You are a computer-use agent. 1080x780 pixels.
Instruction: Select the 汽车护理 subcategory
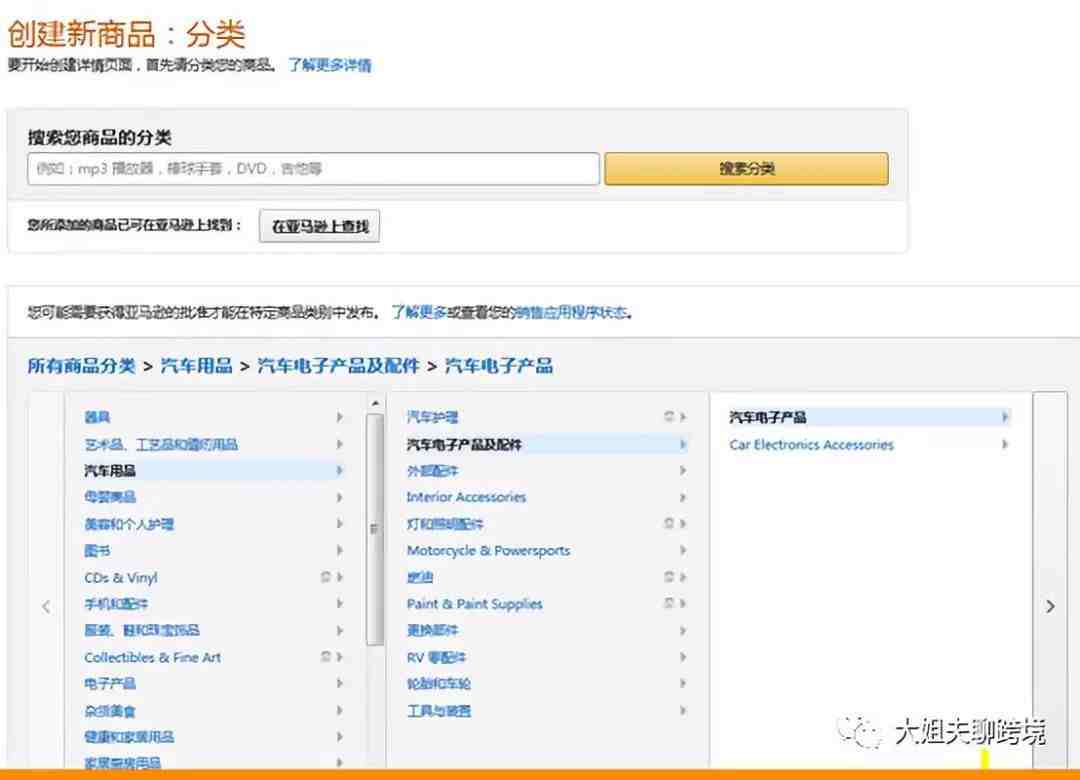433,417
